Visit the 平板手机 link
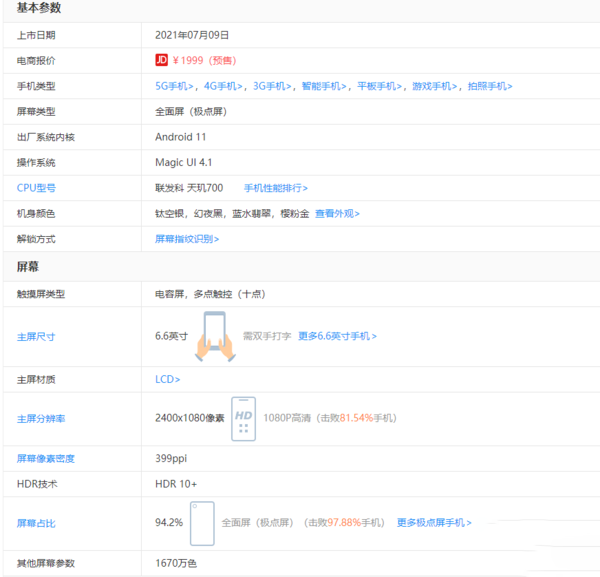Viewport: 600px width, 577px height. tap(381, 86)
